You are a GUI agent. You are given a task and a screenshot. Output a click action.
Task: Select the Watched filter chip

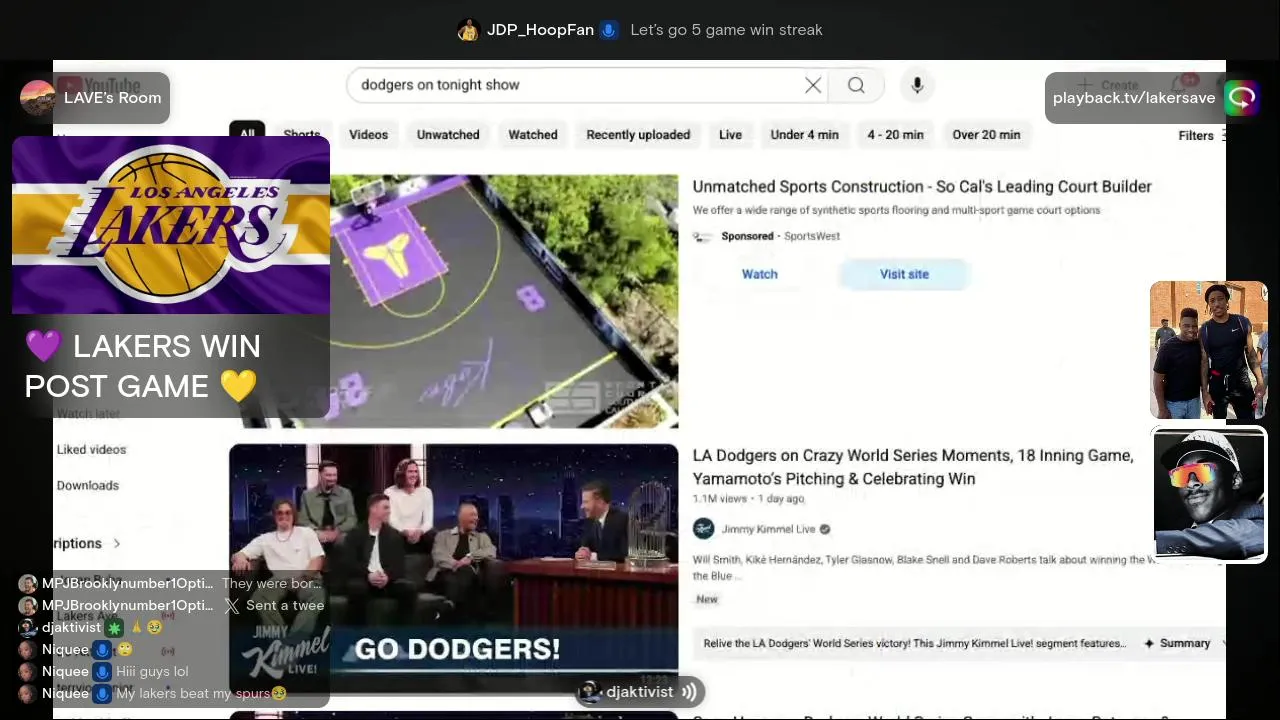point(533,134)
